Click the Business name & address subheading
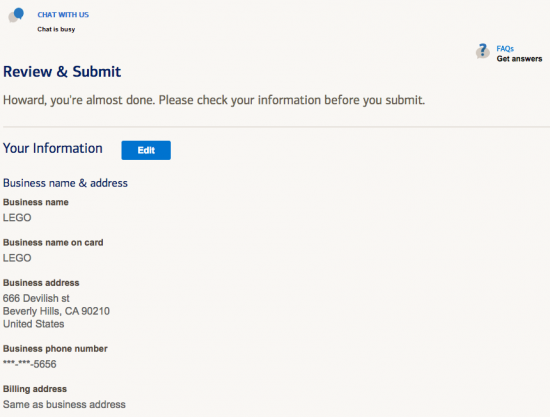The image size is (550, 417). coord(65,183)
